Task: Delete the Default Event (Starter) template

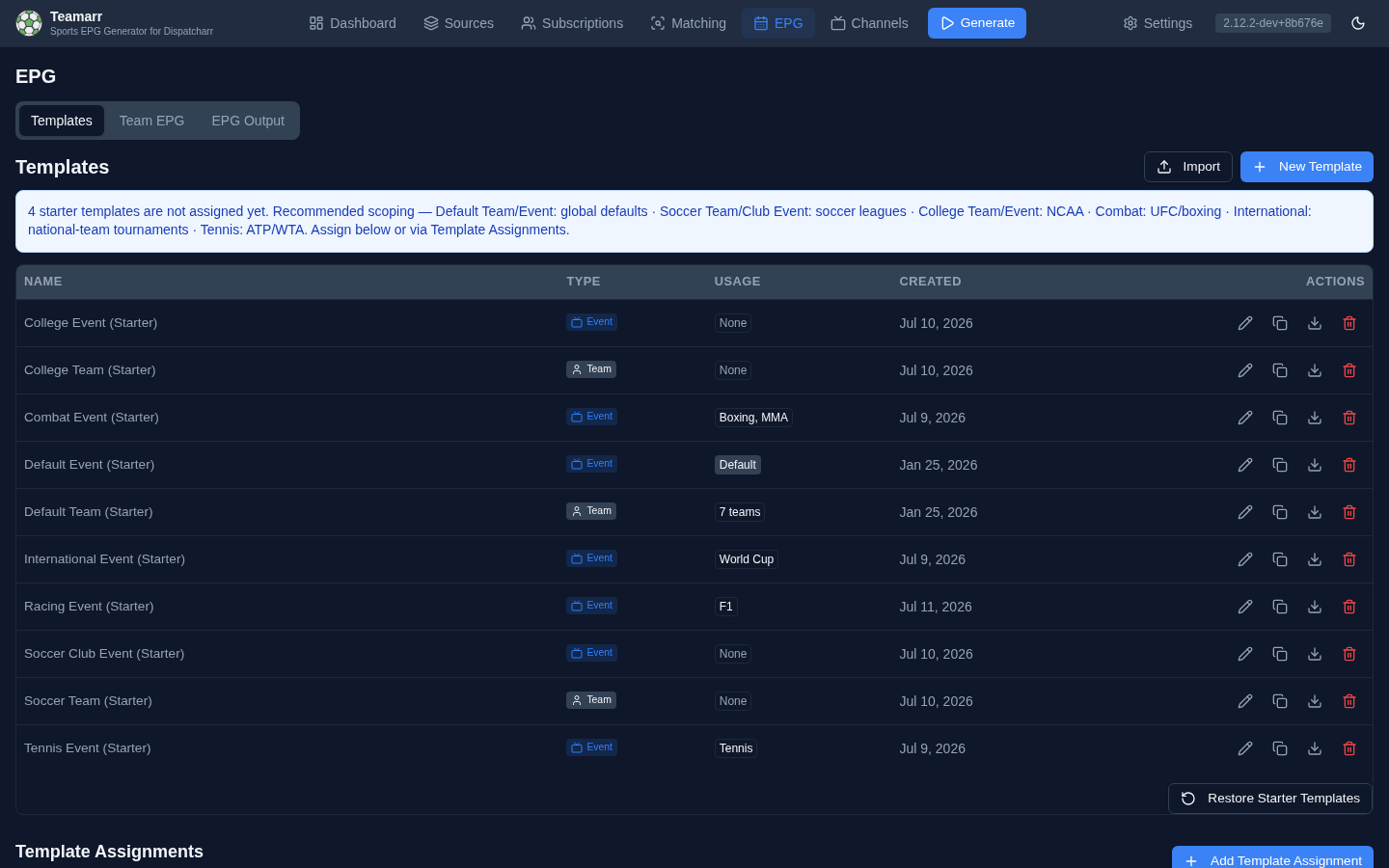Action: [x=1349, y=465]
